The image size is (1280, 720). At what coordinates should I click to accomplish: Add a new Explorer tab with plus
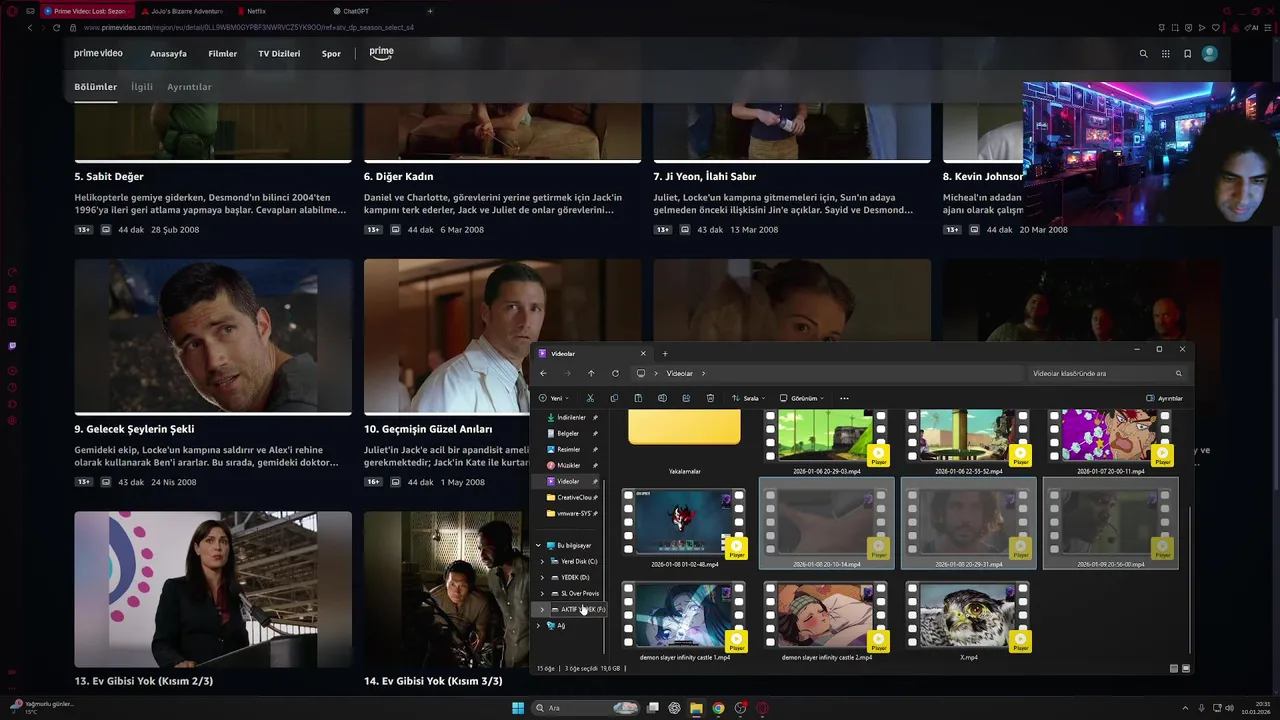point(665,353)
